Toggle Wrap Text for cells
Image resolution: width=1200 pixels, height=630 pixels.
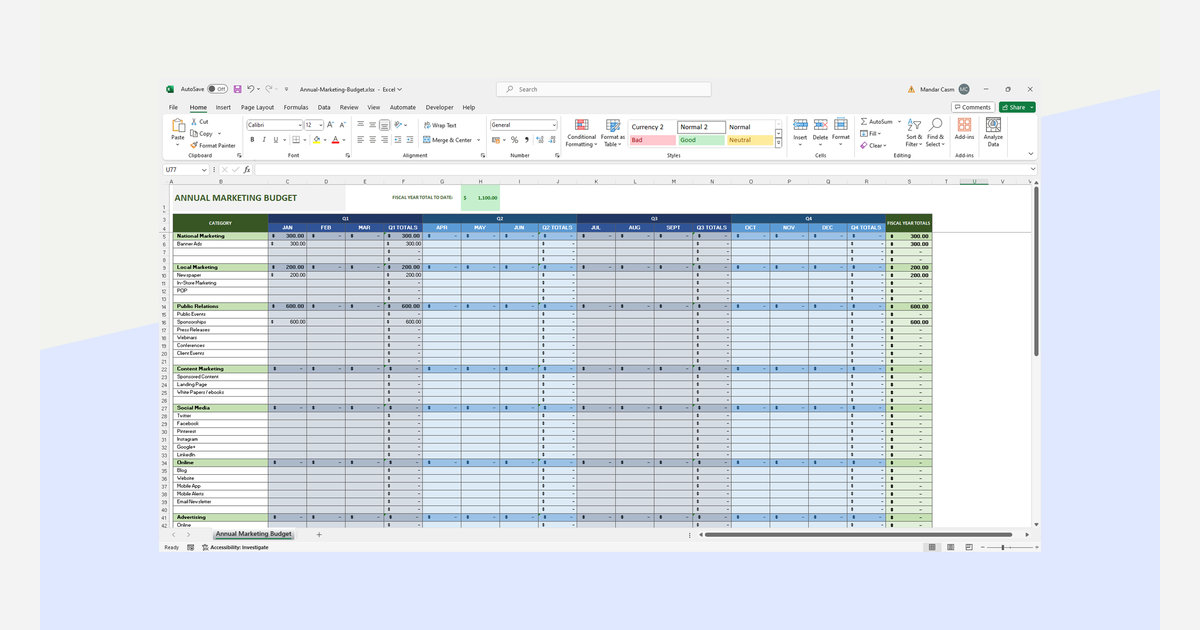[440, 125]
